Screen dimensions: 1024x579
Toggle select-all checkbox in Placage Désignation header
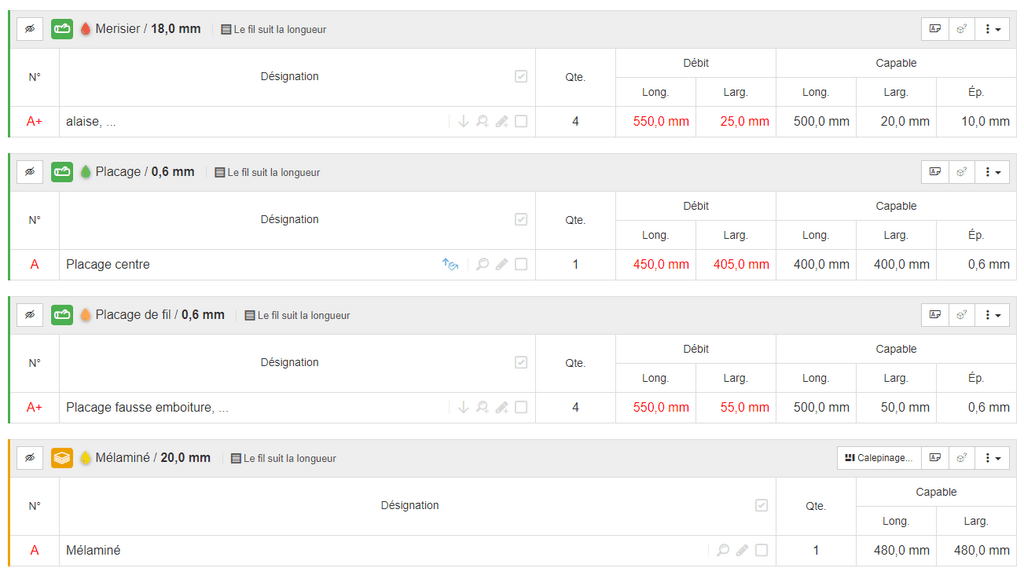click(x=521, y=219)
